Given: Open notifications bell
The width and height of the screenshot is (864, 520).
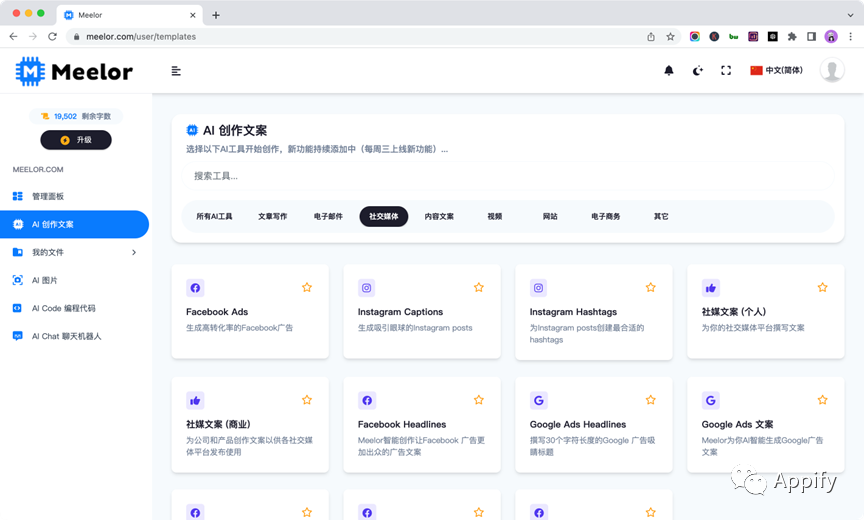Looking at the screenshot, I should tap(668, 71).
